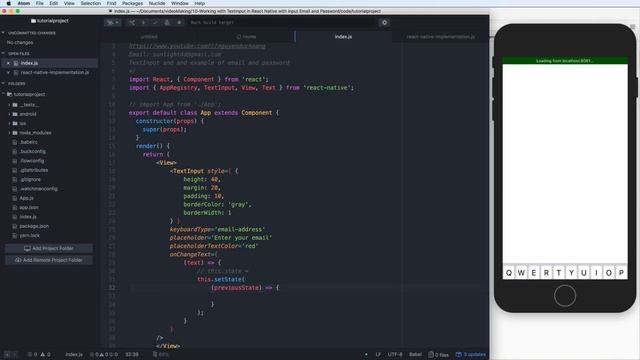This screenshot has width=640, height=360.
Task: Open the Nuclide task runner dropdown
Action: pos(112,22)
